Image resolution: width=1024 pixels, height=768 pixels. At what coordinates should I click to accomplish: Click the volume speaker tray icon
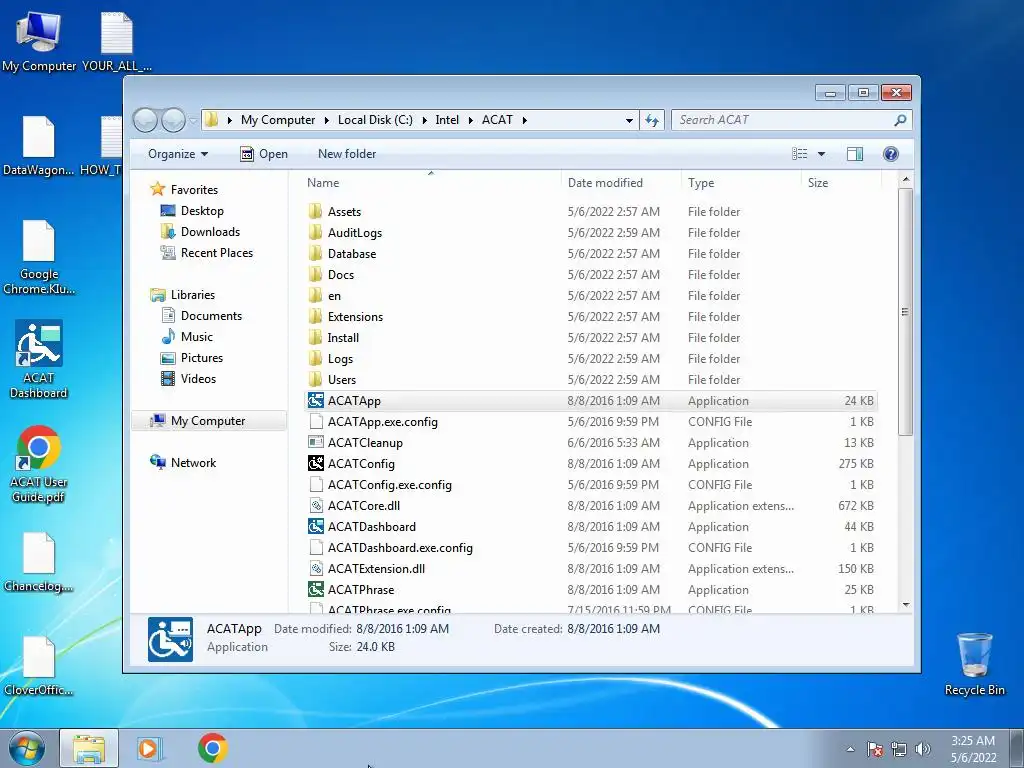(922, 749)
